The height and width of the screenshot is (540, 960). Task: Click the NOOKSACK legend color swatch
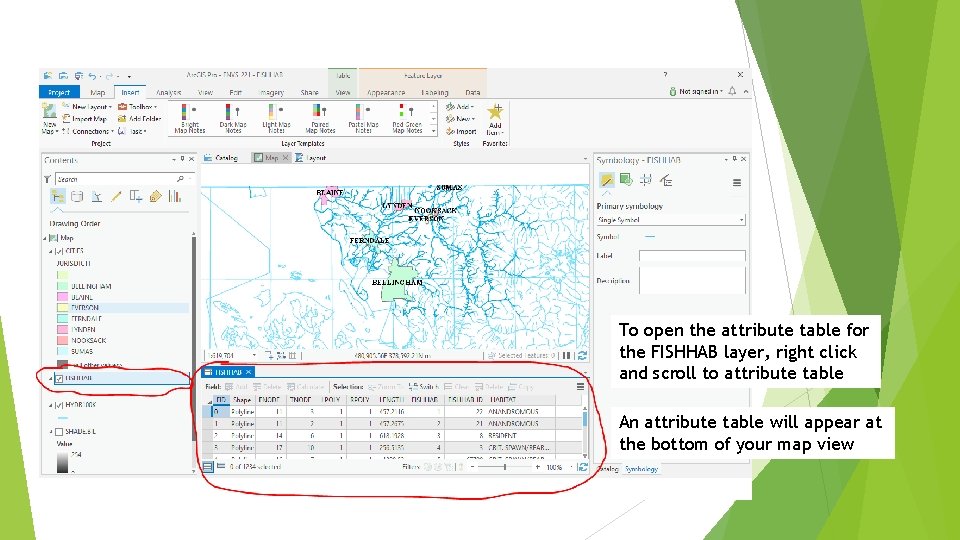coord(62,340)
